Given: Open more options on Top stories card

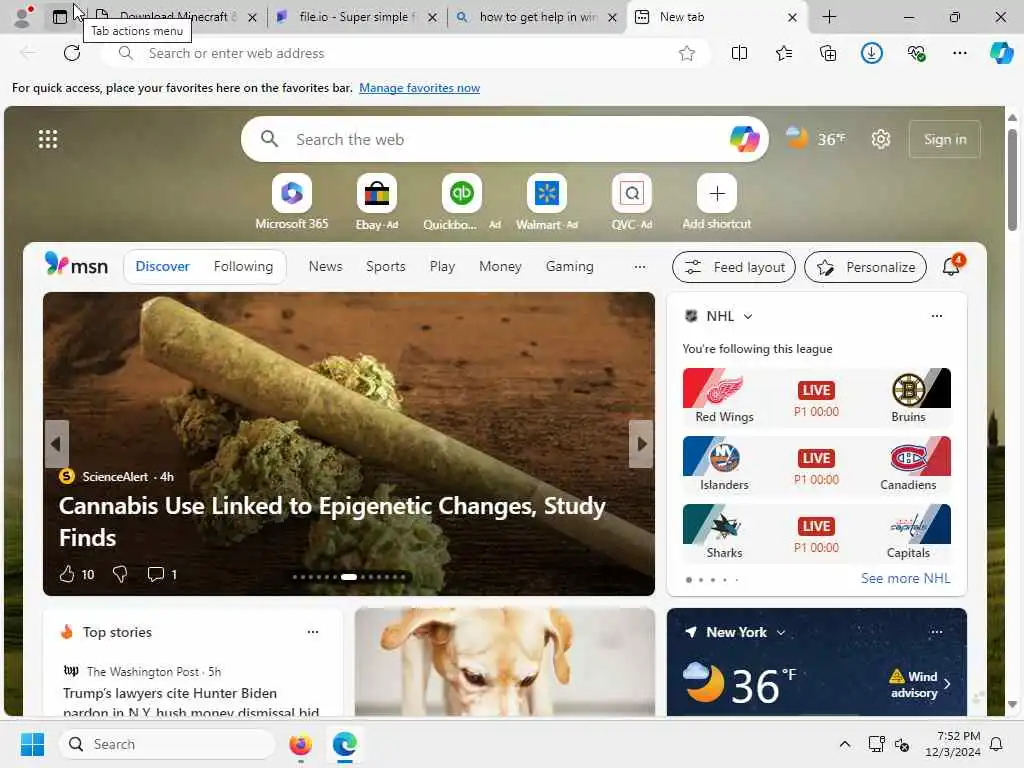Looking at the screenshot, I should pyautogui.click(x=313, y=632).
